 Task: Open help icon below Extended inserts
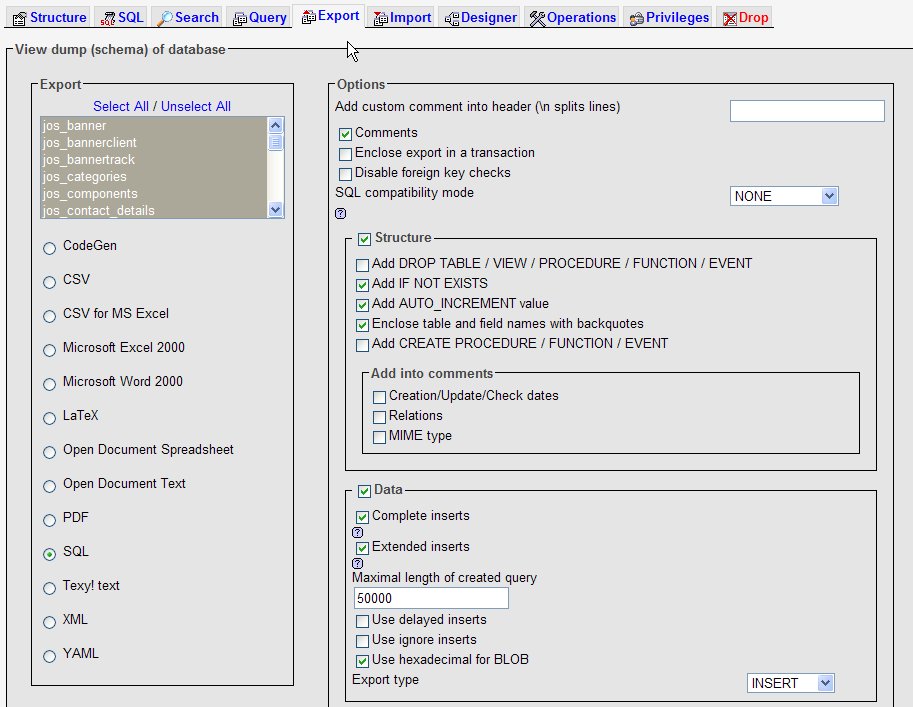358,563
